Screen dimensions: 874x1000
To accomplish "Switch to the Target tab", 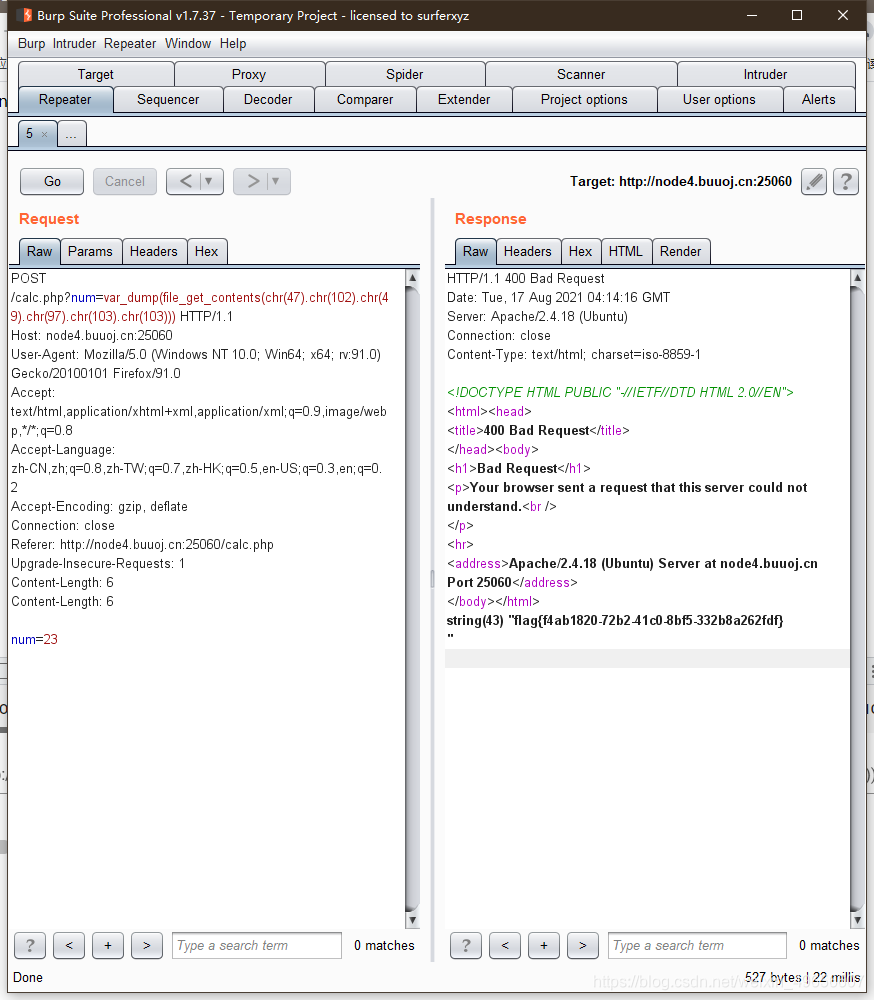I will click(96, 74).
